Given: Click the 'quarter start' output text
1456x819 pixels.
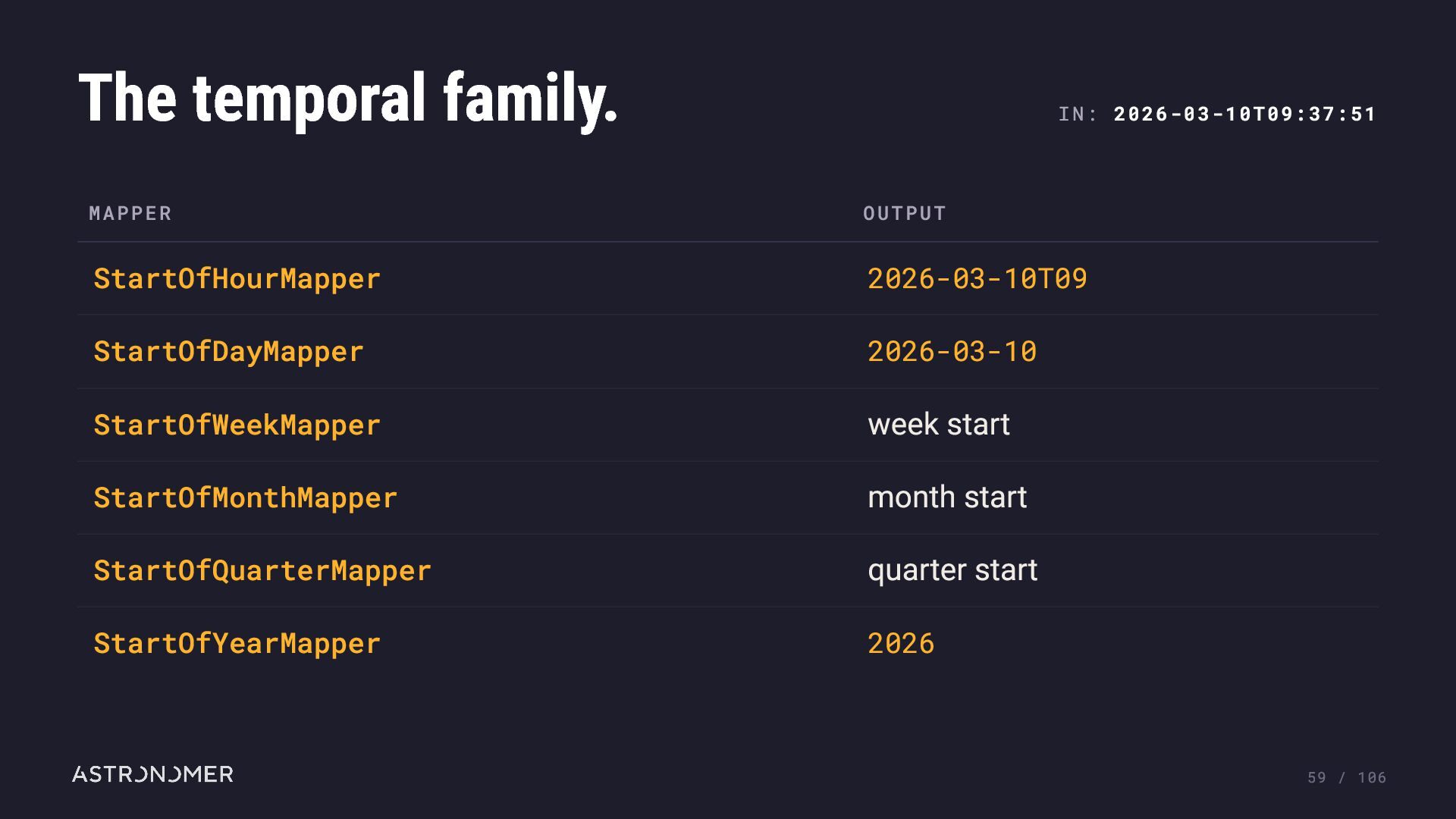Looking at the screenshot, I should coord(952,570).
